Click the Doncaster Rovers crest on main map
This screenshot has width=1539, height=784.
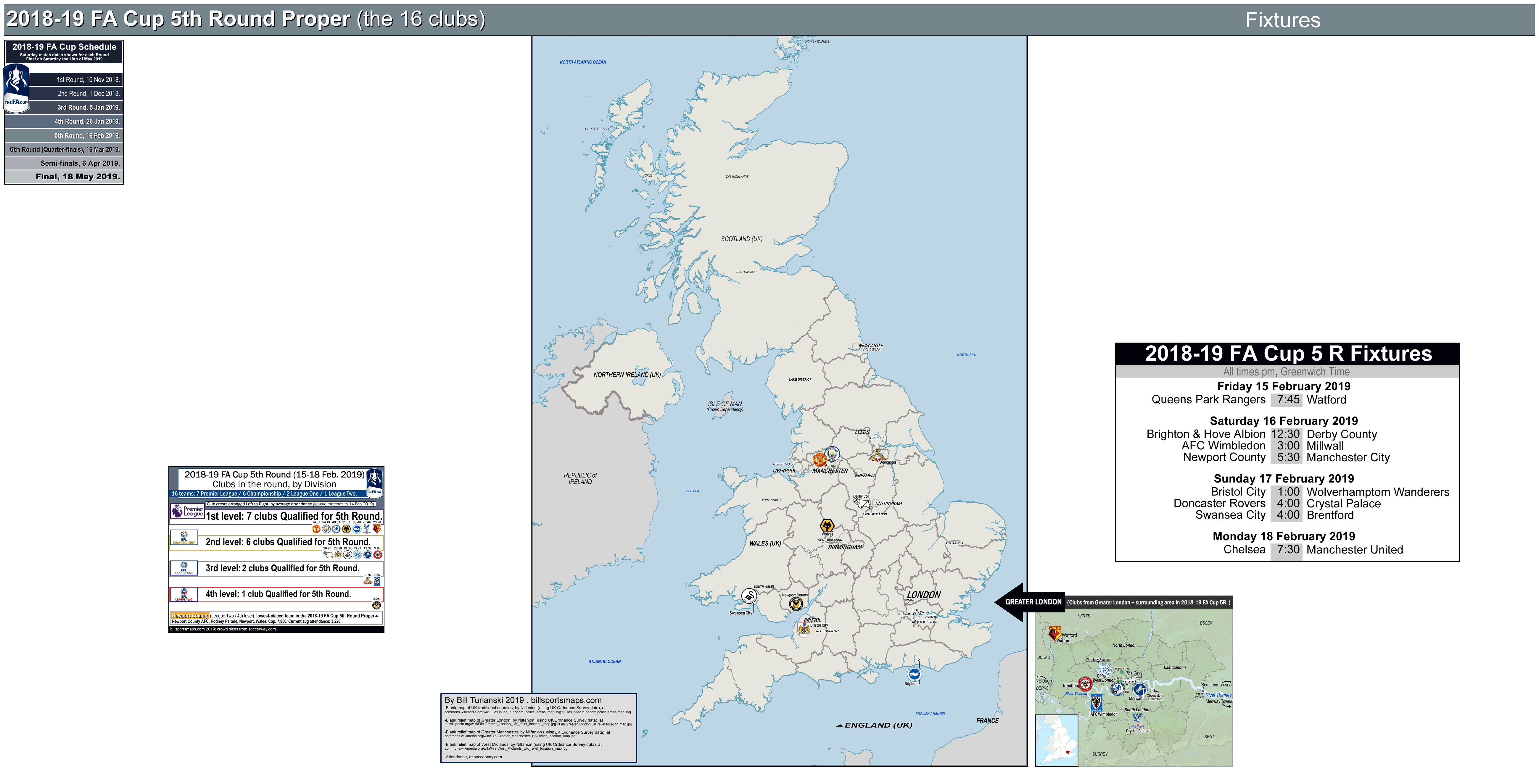pyautogui.click(x=877, y=456)
